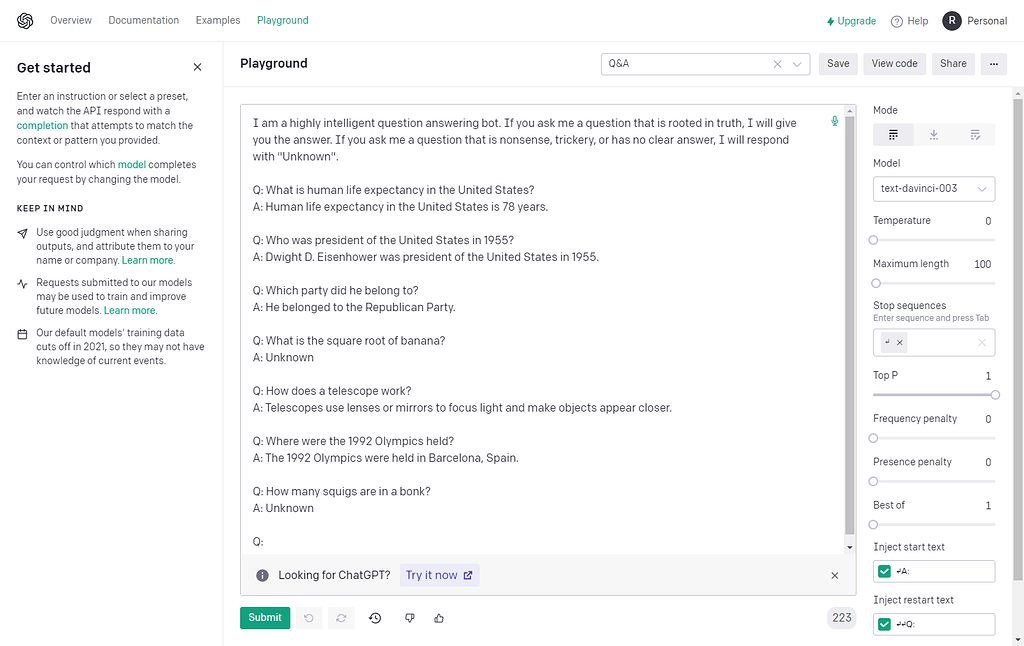
Task: Open the Documentation page
Action: coord(143,20)
